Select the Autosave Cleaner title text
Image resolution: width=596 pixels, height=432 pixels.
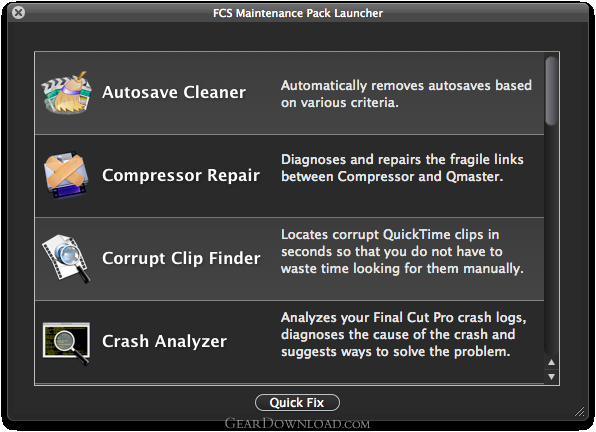(174, 92)
